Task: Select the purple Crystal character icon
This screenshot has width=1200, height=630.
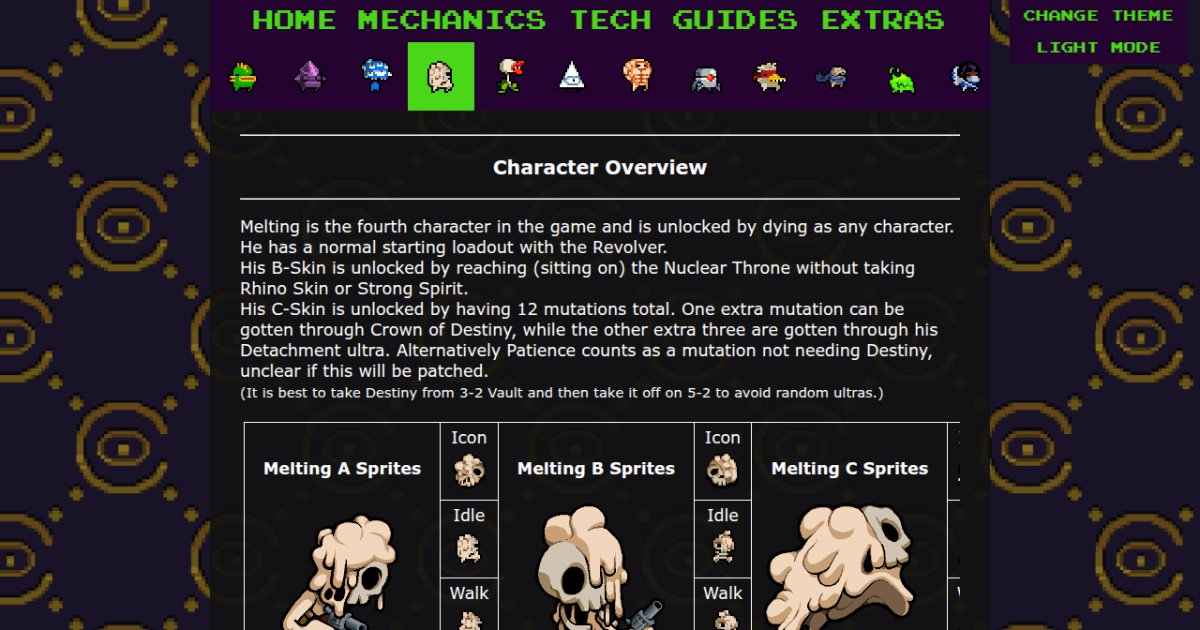Action: coord(310,77)
